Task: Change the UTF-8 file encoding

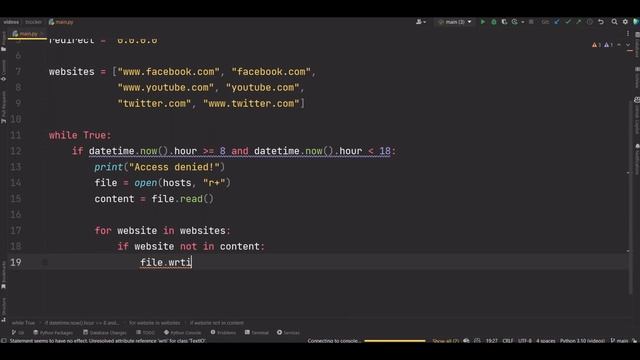Action: tap(525, 341)
